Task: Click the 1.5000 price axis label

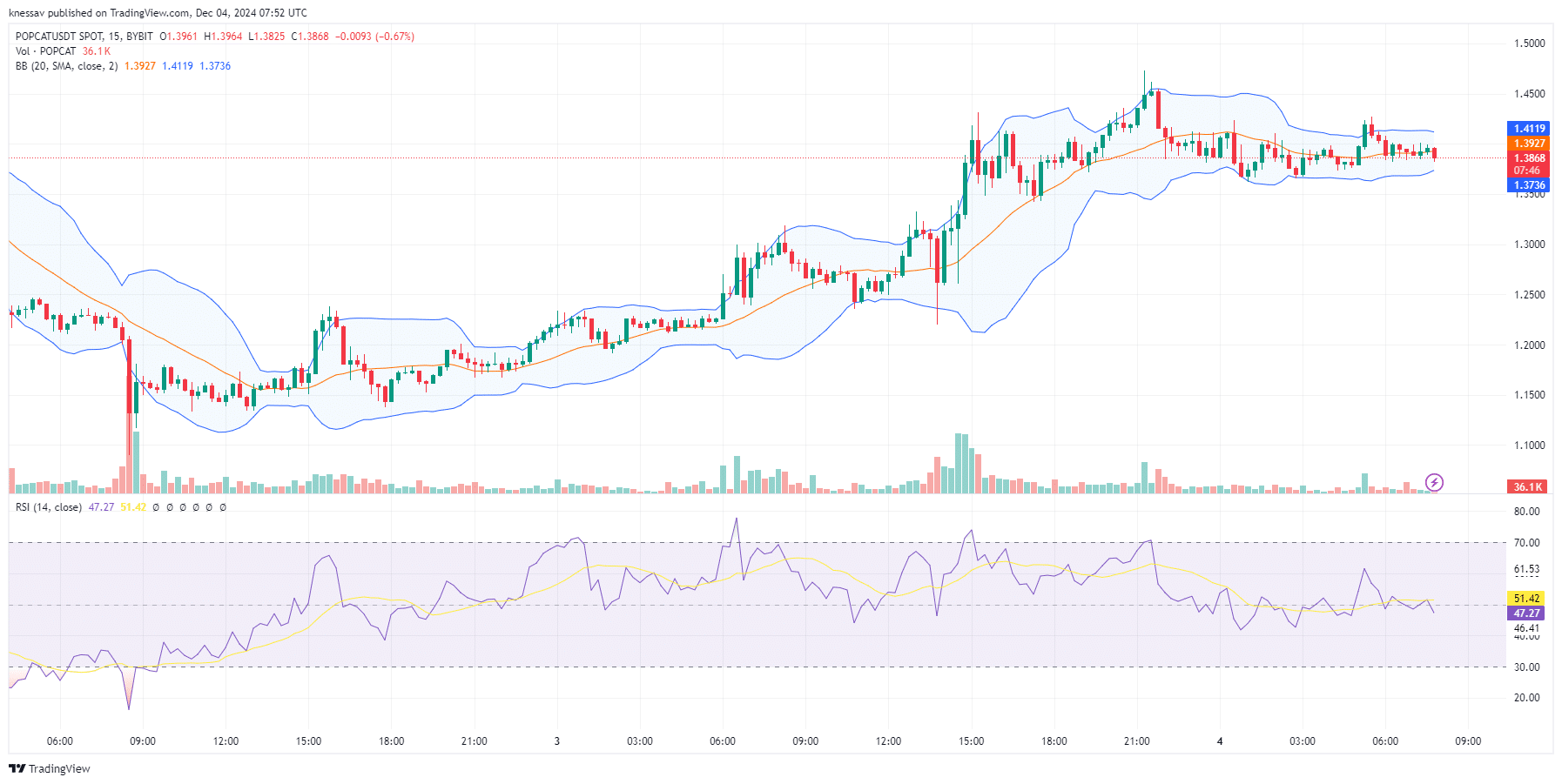Action: [1530, 44]
